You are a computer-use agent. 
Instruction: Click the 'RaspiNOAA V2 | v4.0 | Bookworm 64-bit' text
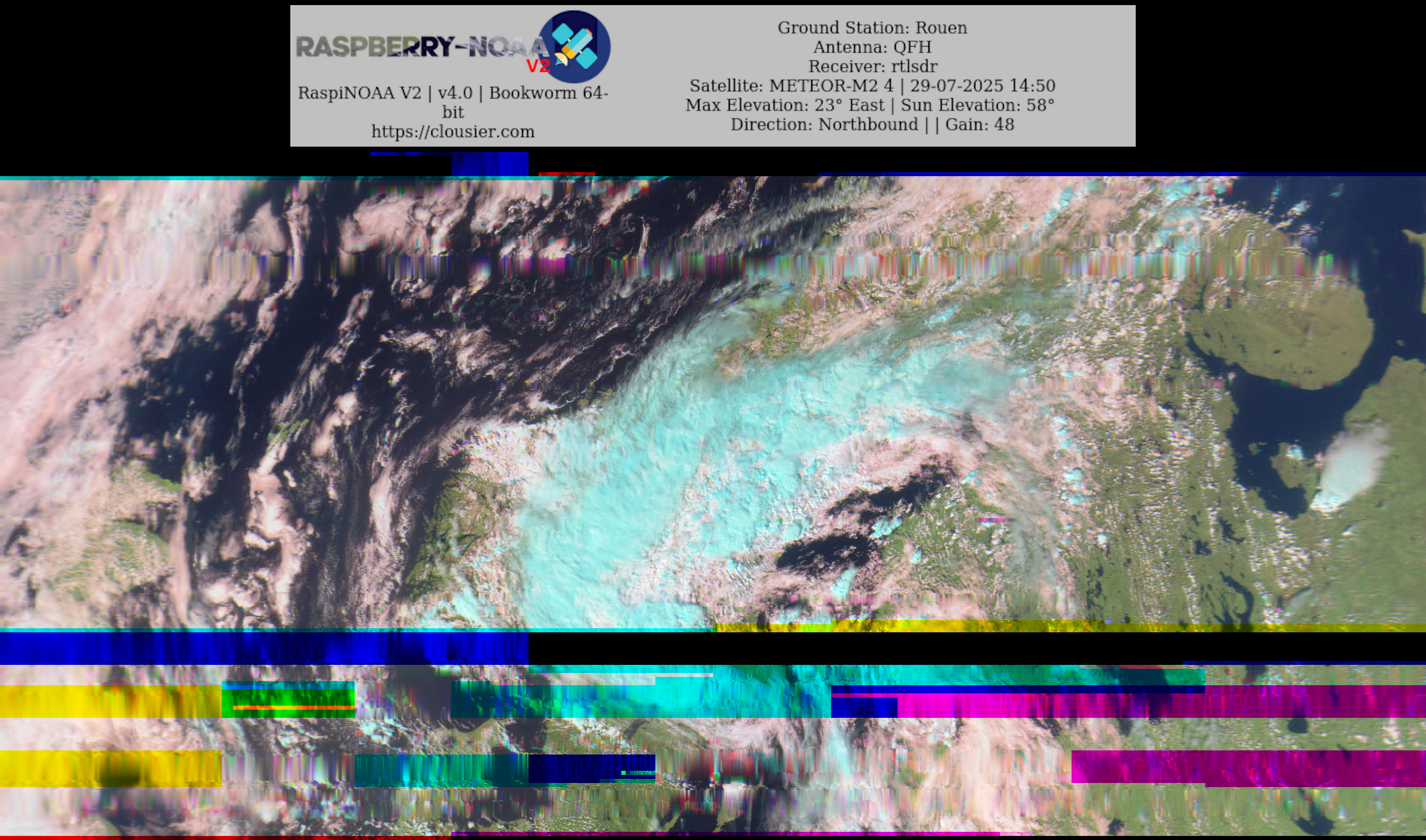tap(453, 102)
